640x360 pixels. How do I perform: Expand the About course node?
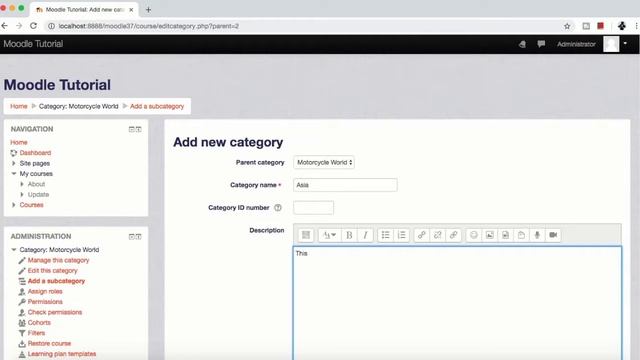point(22,184)
